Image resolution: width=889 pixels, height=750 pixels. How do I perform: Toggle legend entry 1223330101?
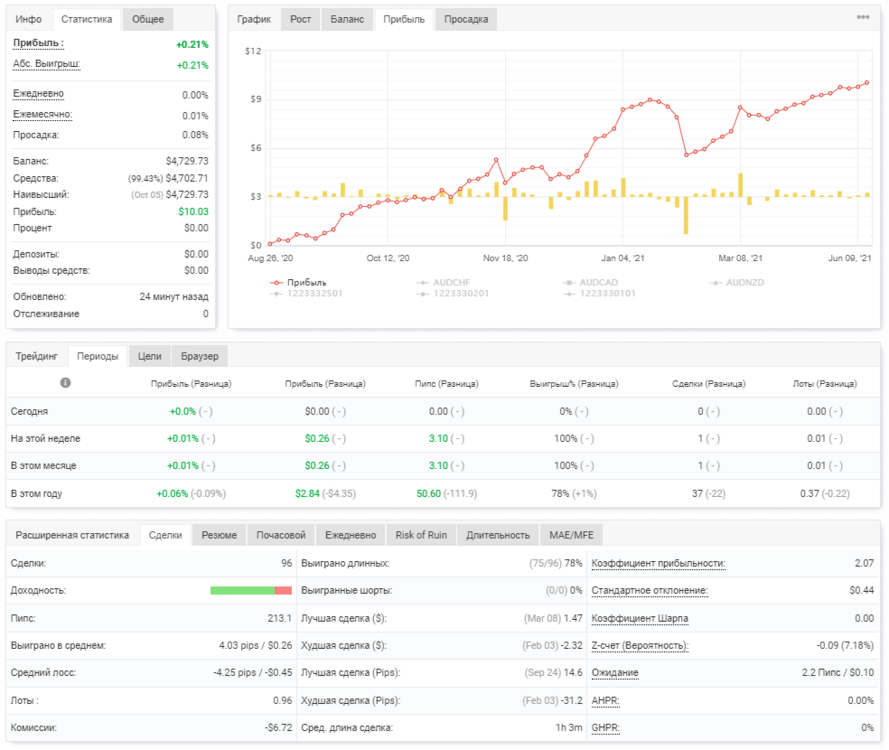click(x=599, y=293)
